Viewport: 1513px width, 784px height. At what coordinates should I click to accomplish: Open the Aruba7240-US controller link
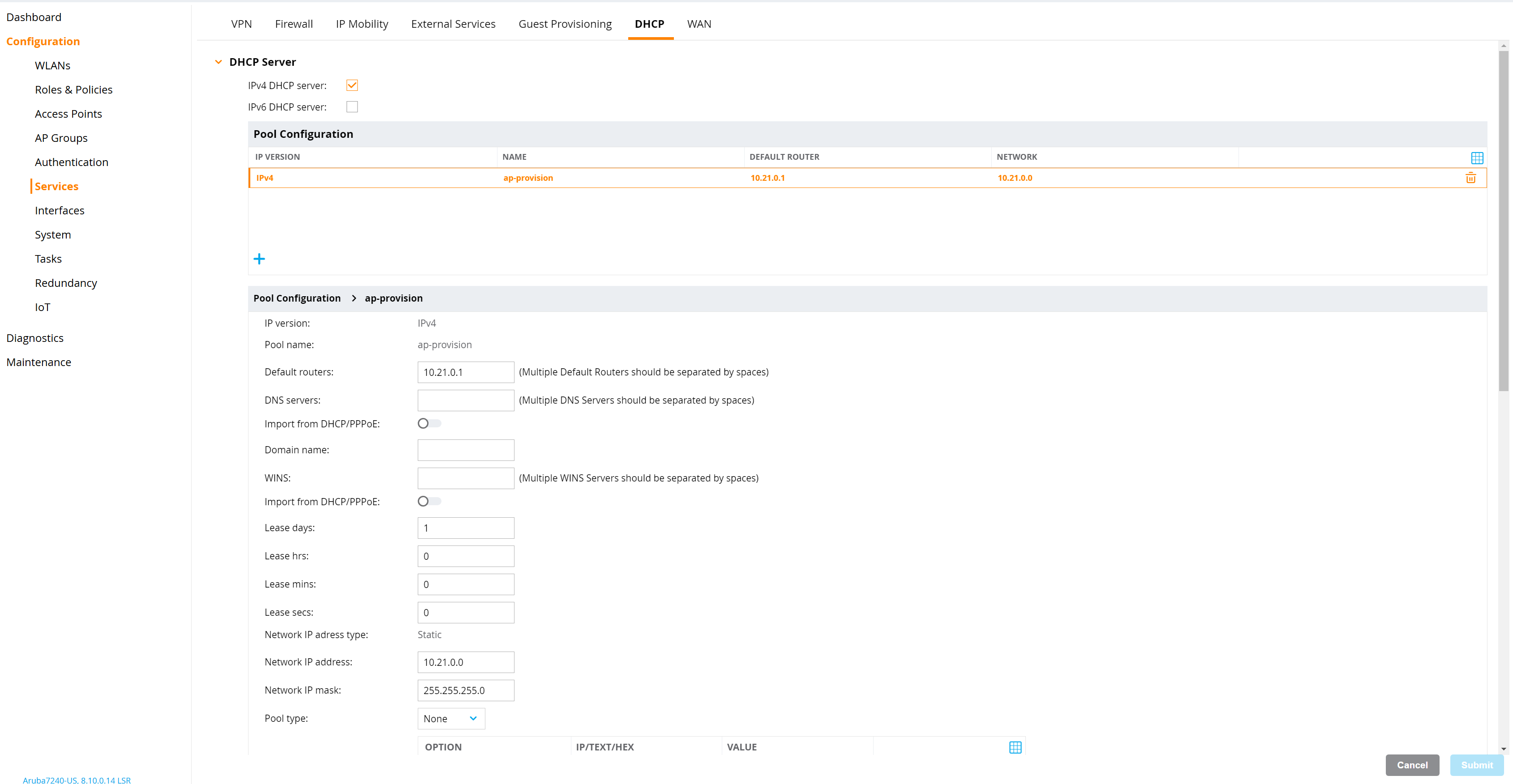77,780
